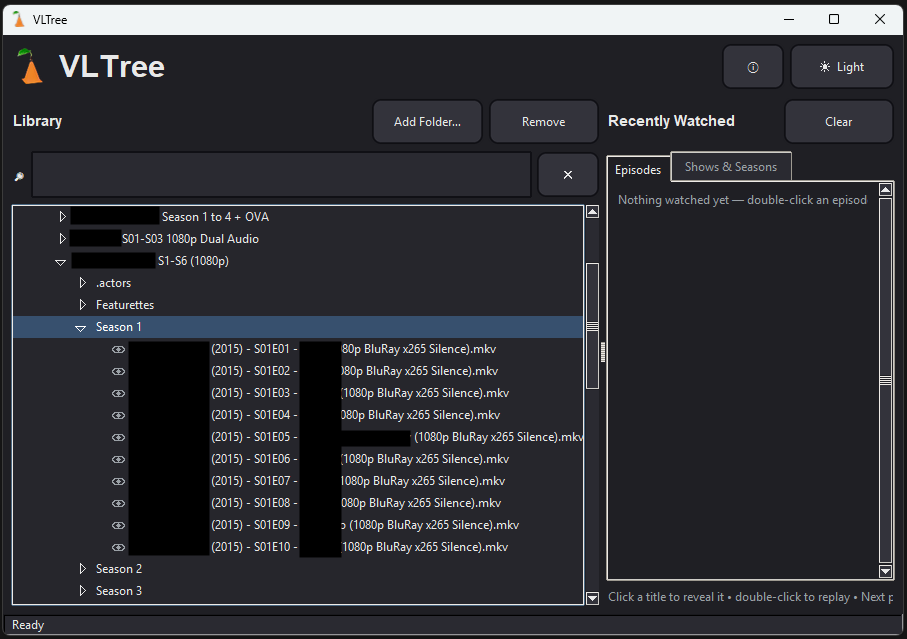Clear the Recently Watched list
Screen dimensions: 907x639
pos(838,121)
